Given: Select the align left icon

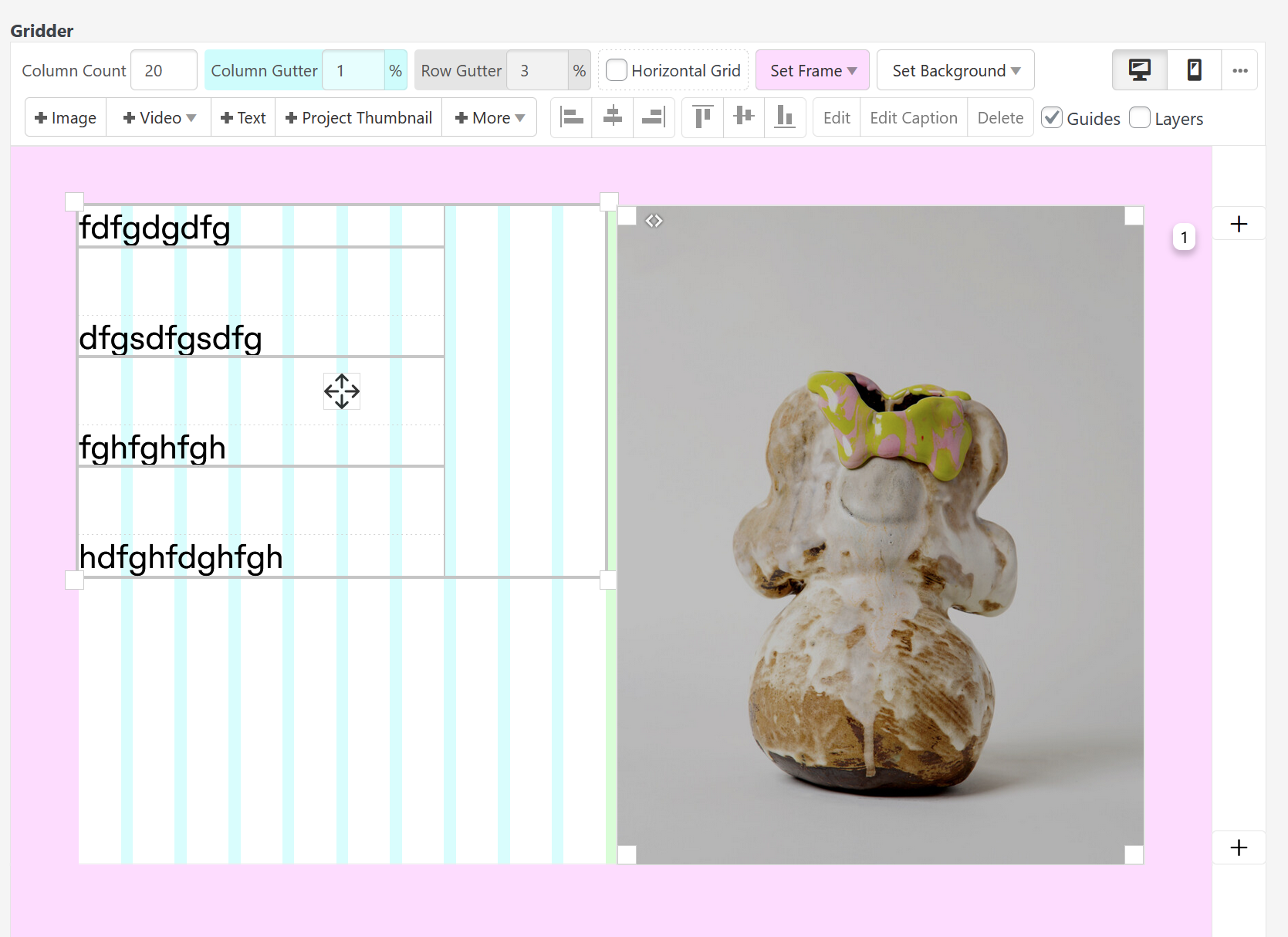Looking at the screenshot, I should [x=571, y=117].
